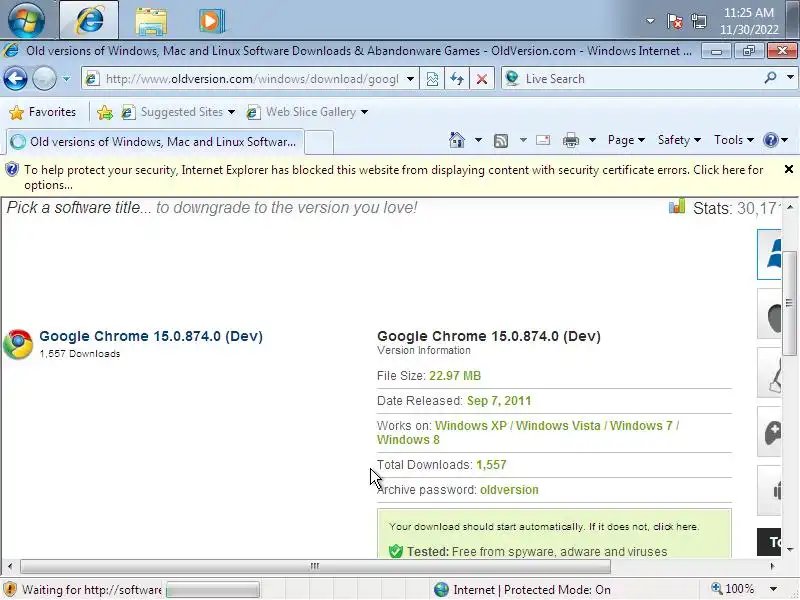Select the Mac platform sidebar icon

pyautogui.click(x=769, y=314)
